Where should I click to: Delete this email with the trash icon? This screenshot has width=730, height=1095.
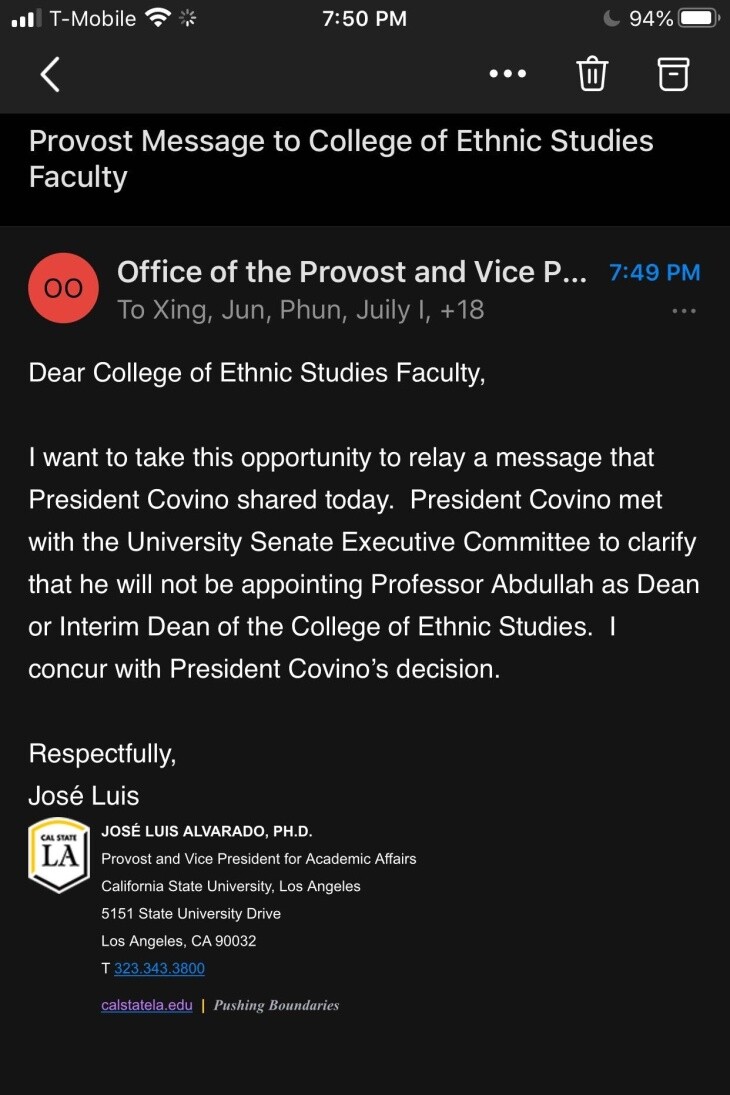pyautogui.click(x=592, y=74)
